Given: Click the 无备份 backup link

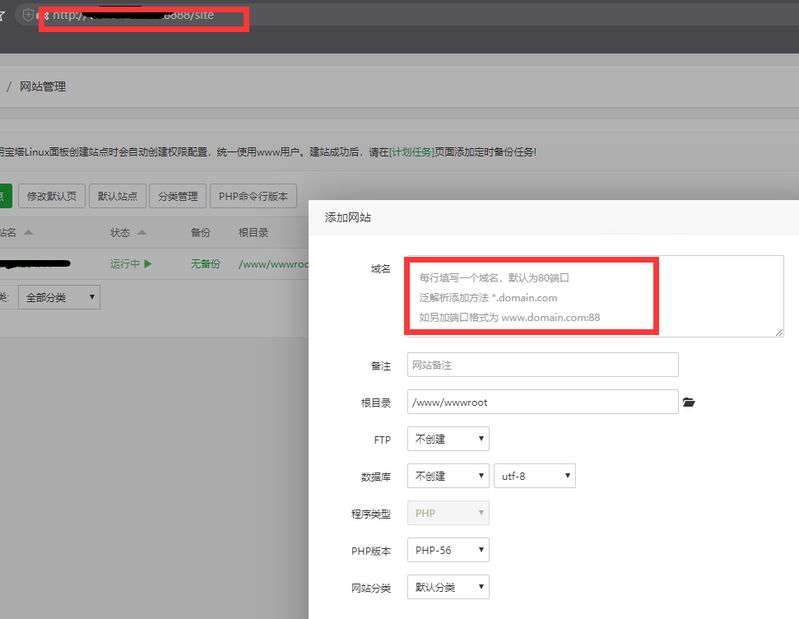Looking at the screenshot, I should pyautogui.click(x=205, y=264).
